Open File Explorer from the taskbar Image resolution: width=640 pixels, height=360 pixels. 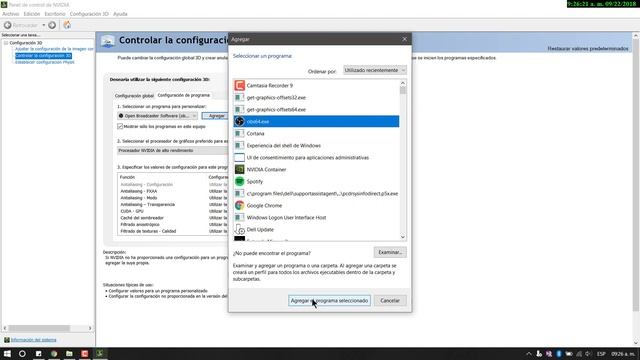coord(69,353)
